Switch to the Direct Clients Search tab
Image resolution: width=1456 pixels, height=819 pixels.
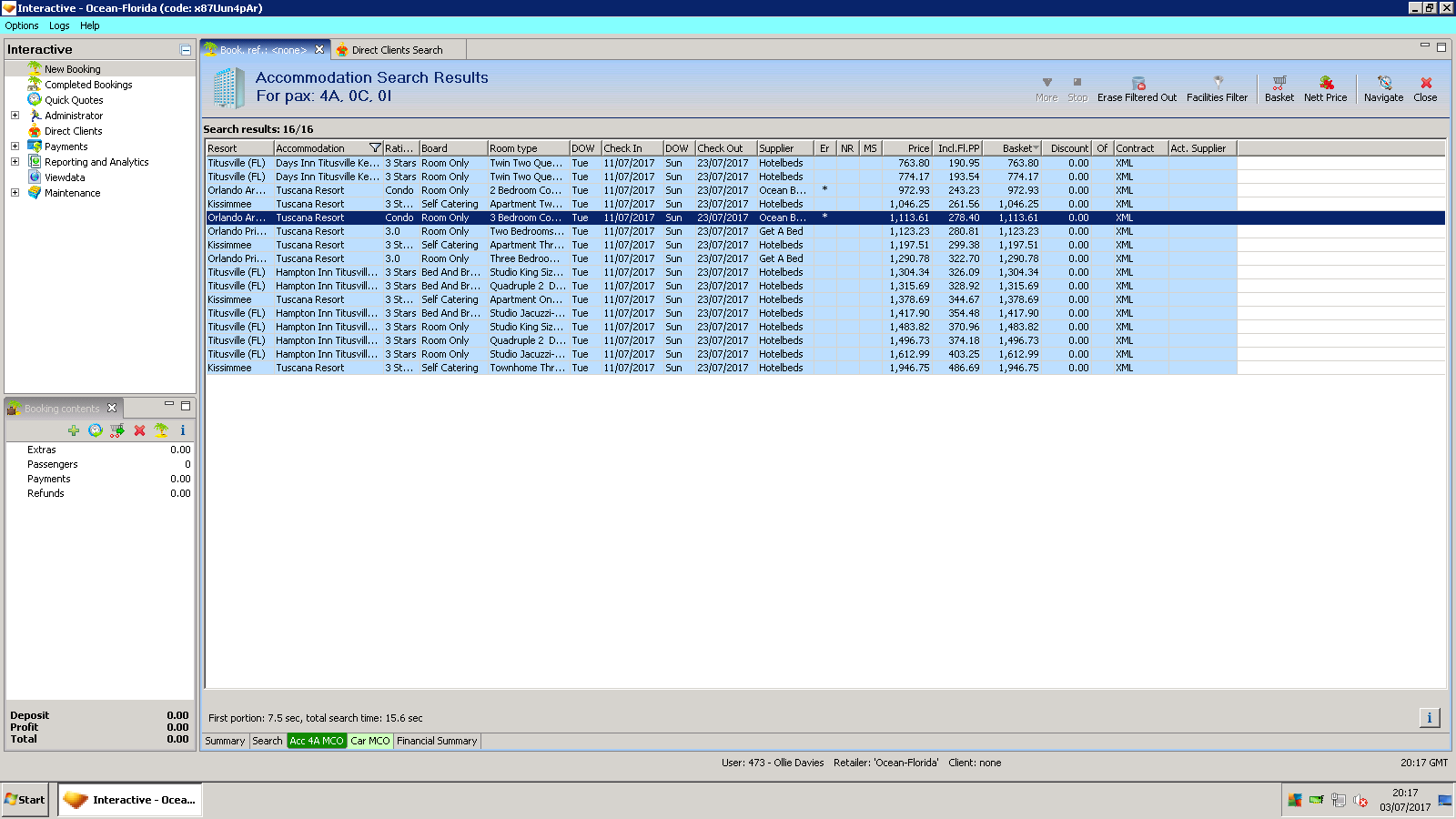click(x=396, y=50)
